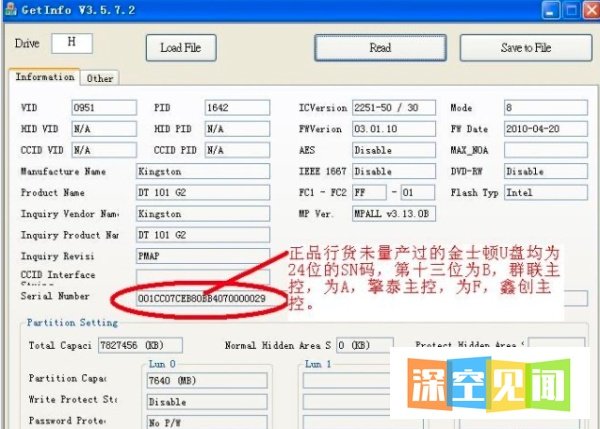This screenshot has height=429, width=600.
Task: Click Lun 0 Write Protect field Disable
Action: point(207,402)
